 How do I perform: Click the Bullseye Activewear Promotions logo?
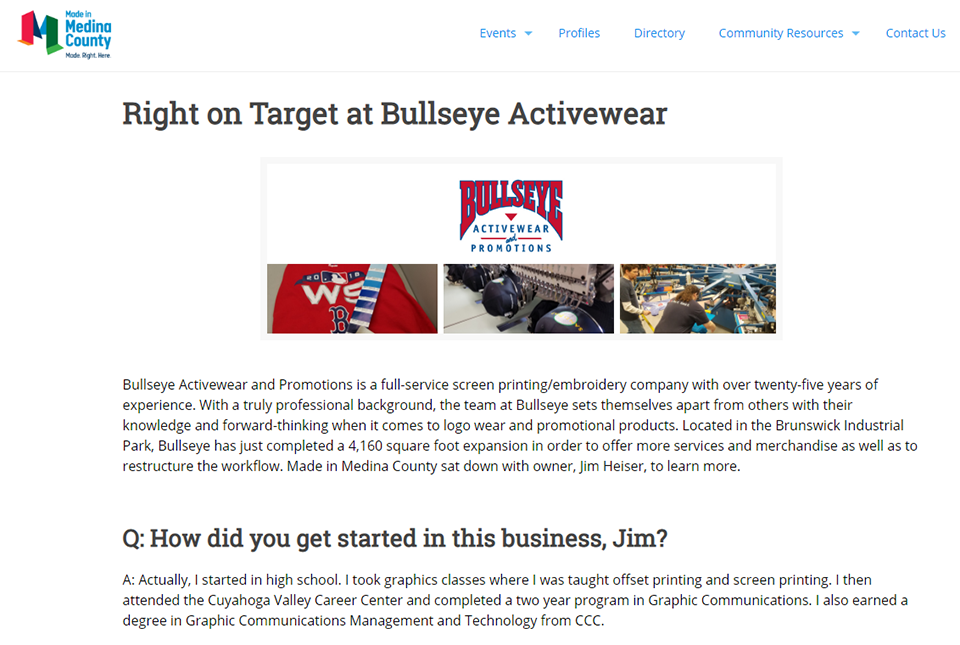(511, 216)
